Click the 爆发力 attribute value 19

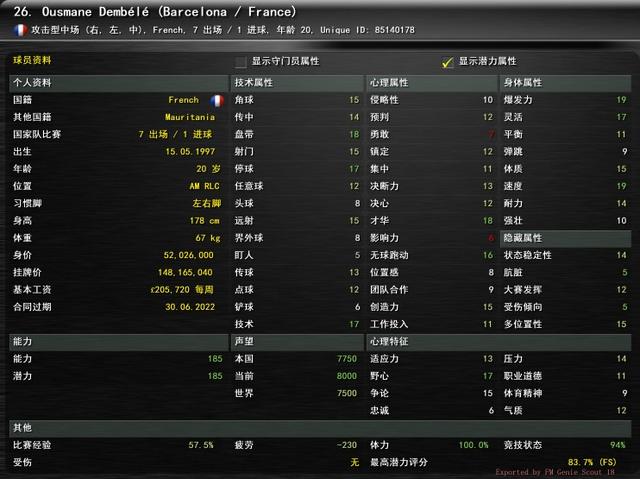(622, 100)
